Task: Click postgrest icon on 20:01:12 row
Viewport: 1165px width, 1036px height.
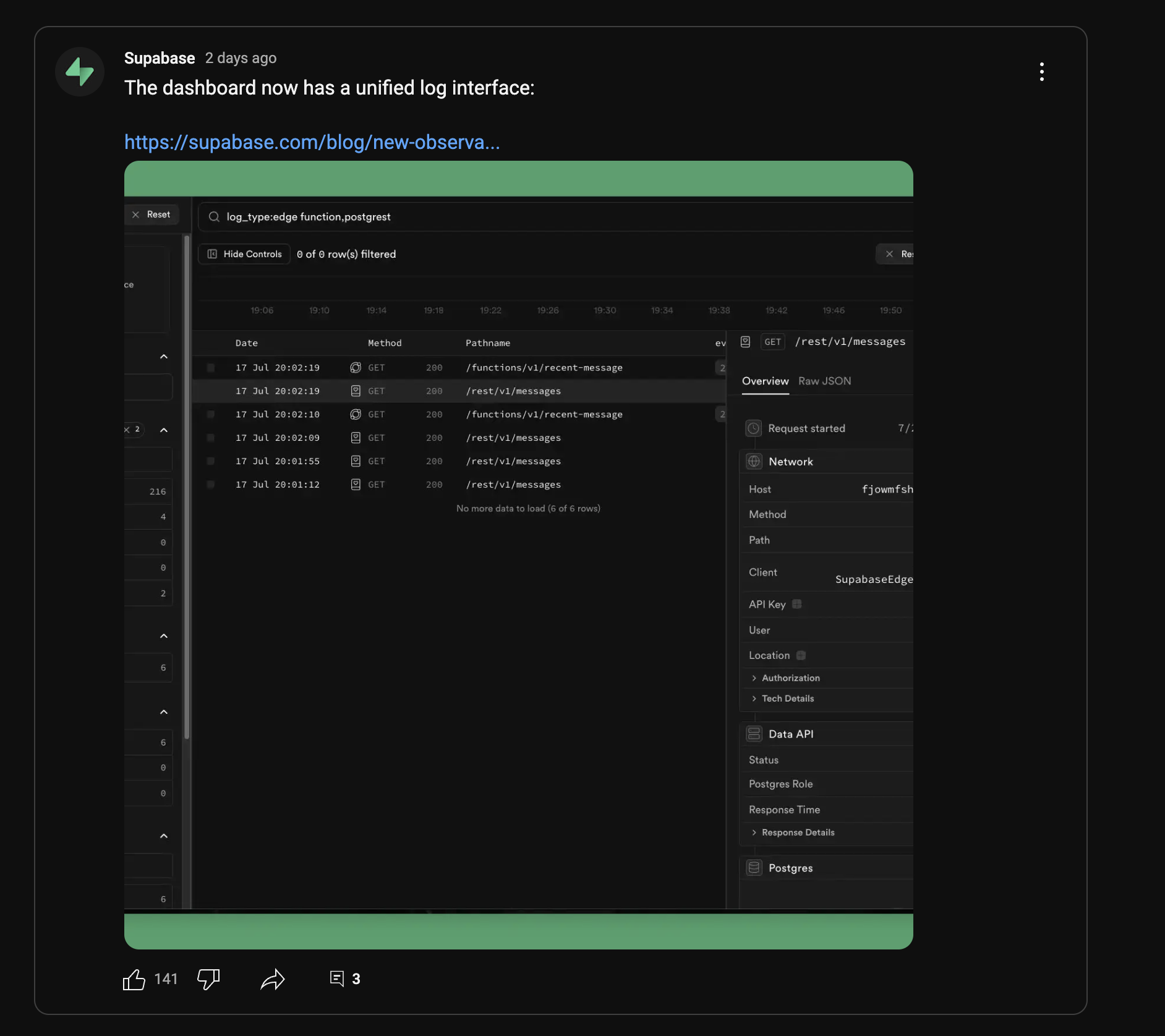Action: 356,485
